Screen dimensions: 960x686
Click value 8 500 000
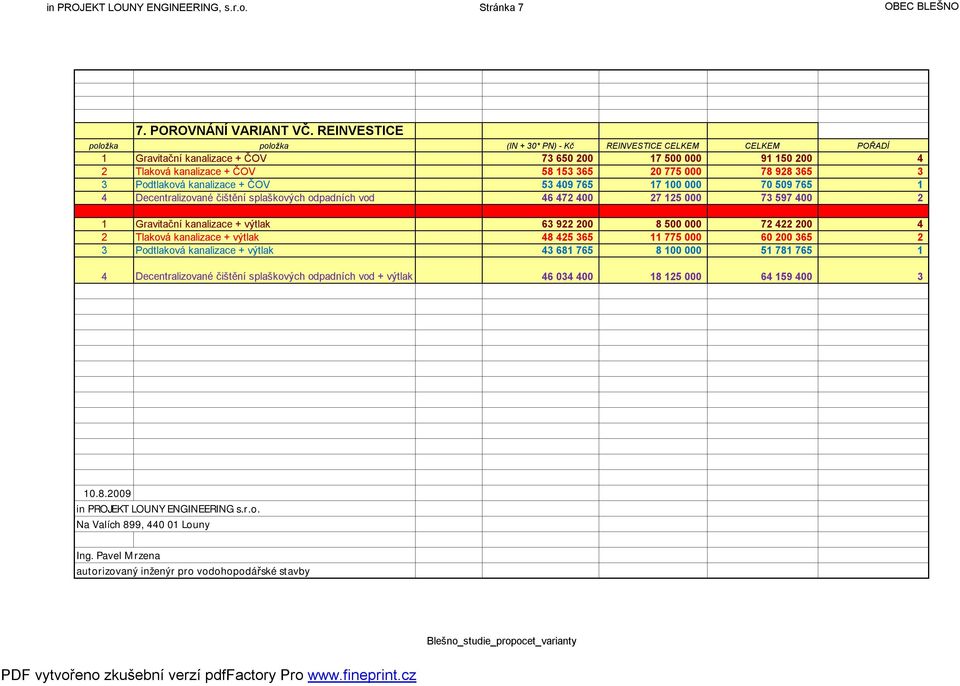678,224
